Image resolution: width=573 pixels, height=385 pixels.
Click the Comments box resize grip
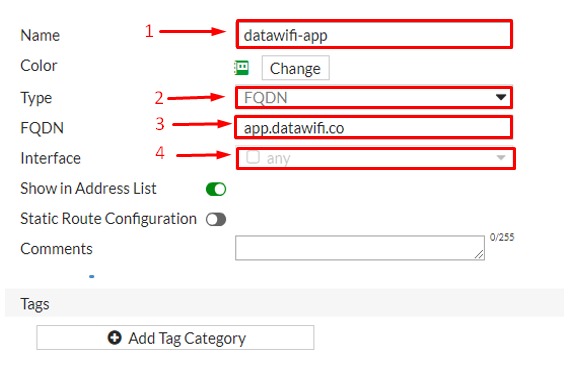[479, 254]
